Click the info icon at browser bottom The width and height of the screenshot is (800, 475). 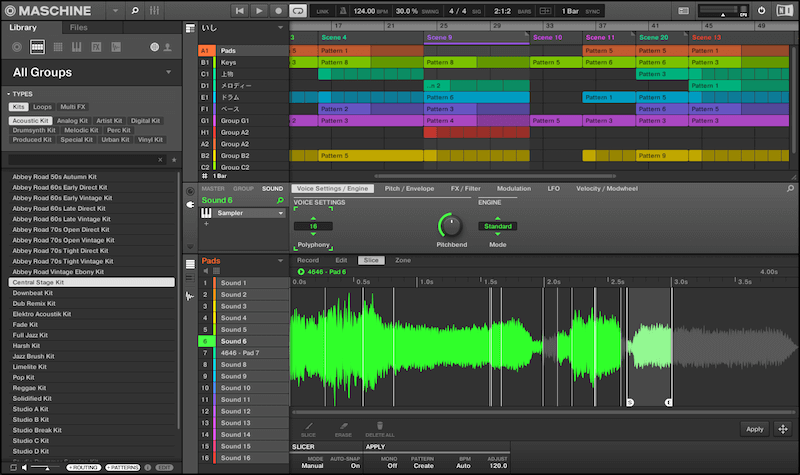pyautogui.click(x=147, y=467)
